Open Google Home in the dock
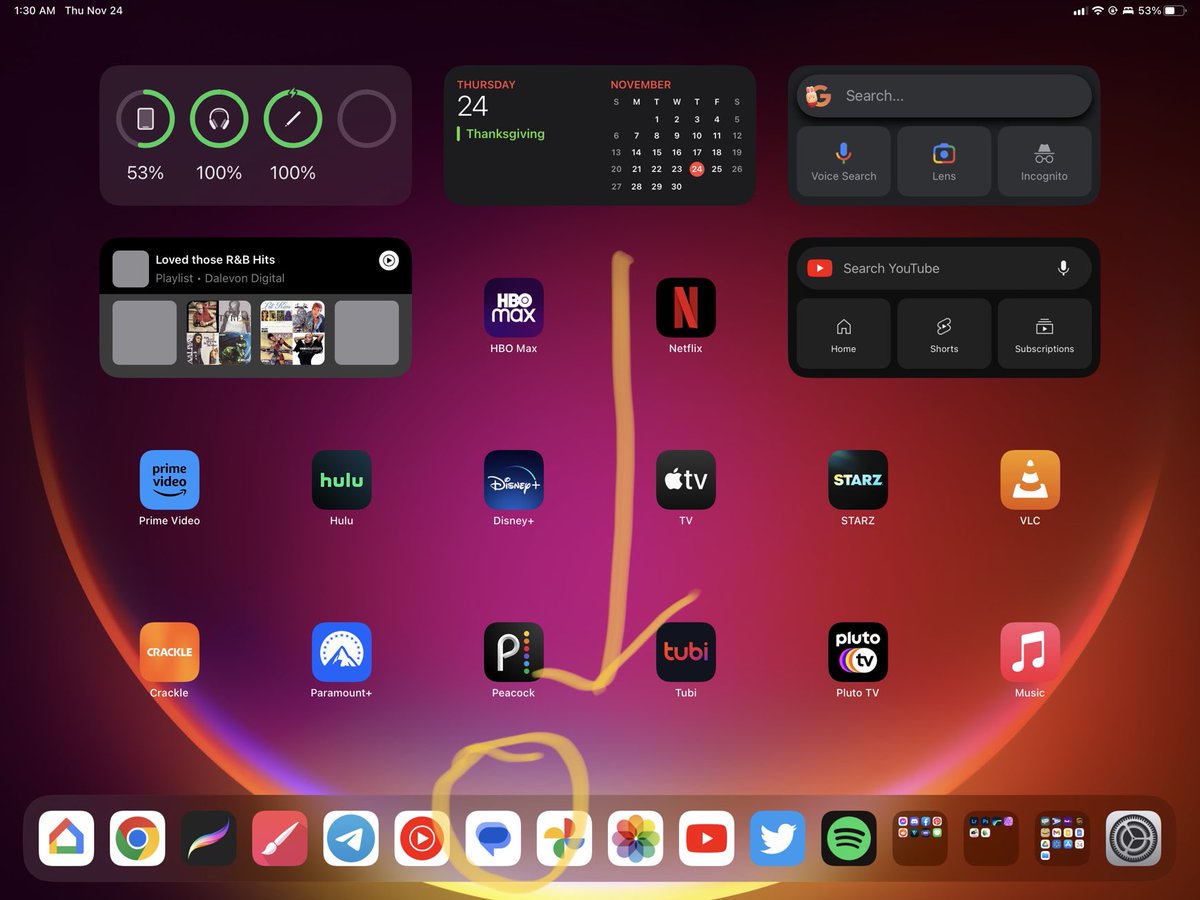The height and width of the screenshot is (900, 1200). (x=66, y=838)
